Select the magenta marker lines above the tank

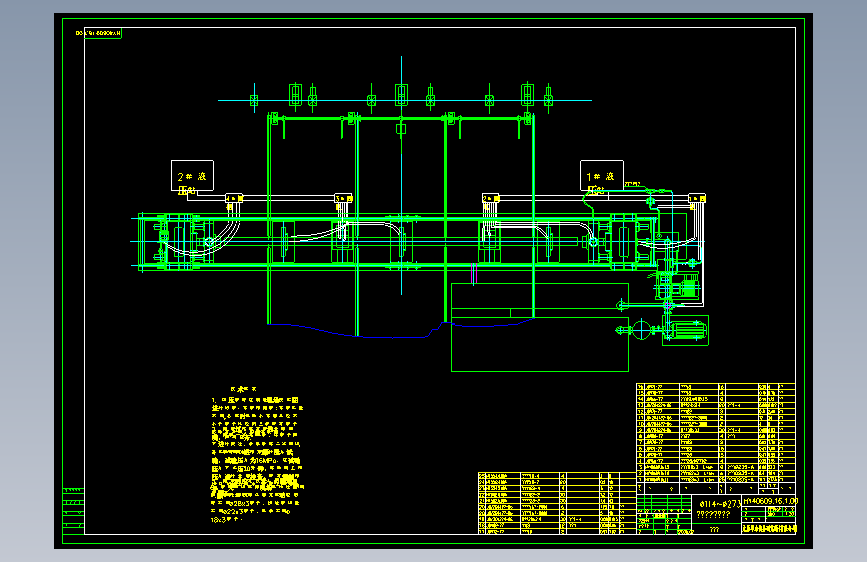[x=473, y=274]
